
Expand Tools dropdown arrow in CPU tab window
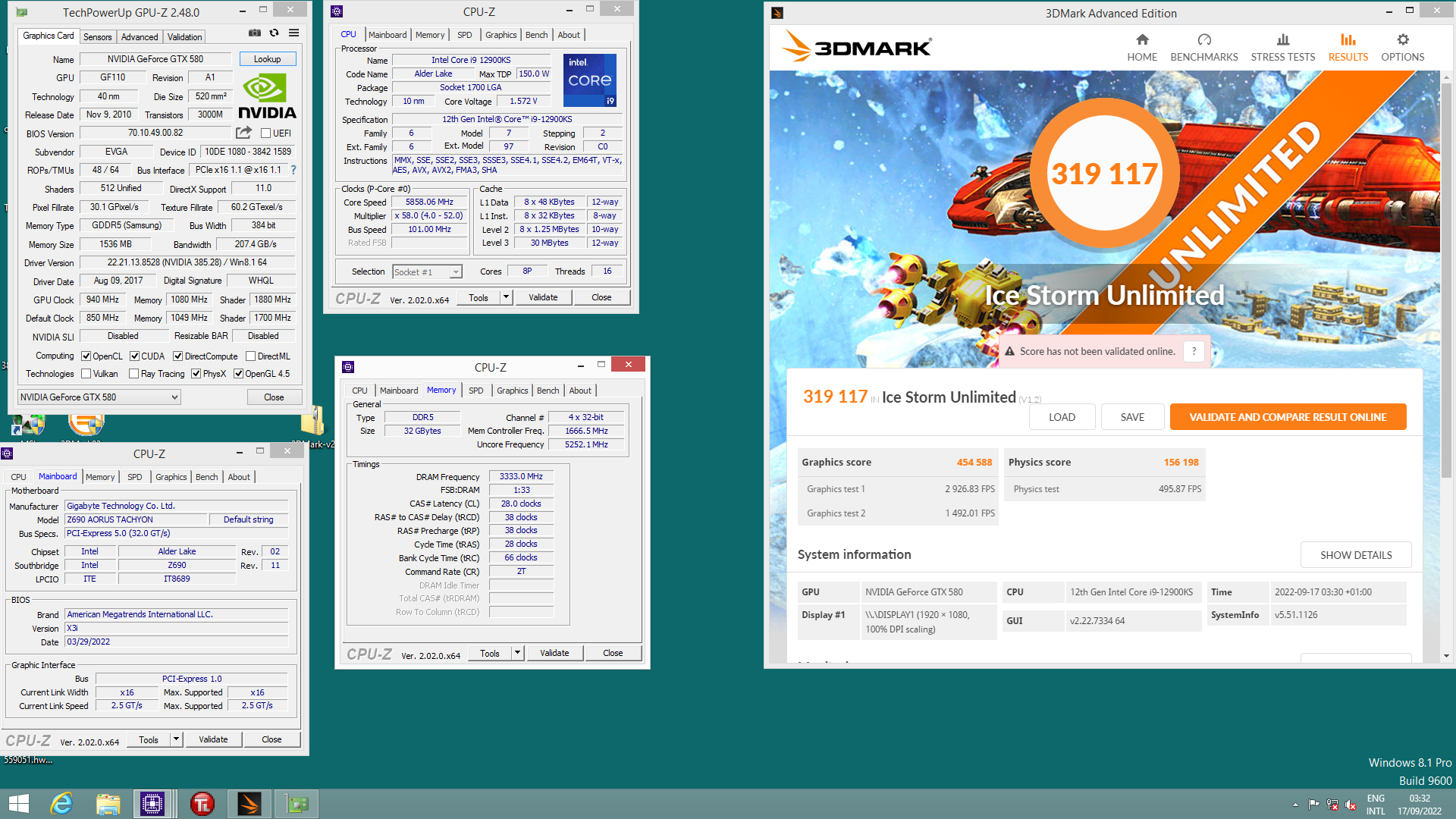point(506,297)
